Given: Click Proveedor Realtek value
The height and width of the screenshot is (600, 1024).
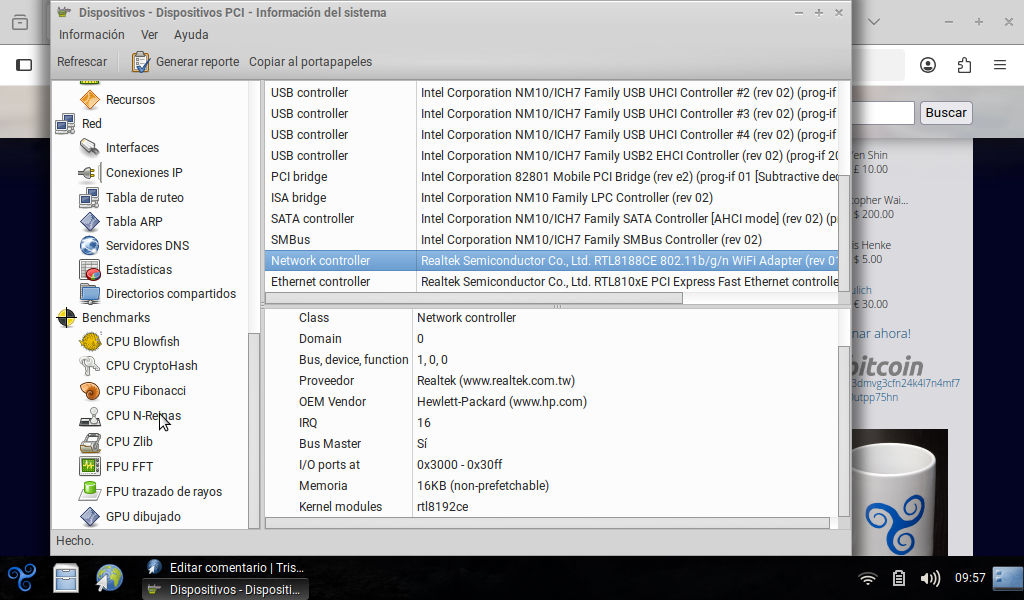Looking at the screenshot, I should coord(496,381).
